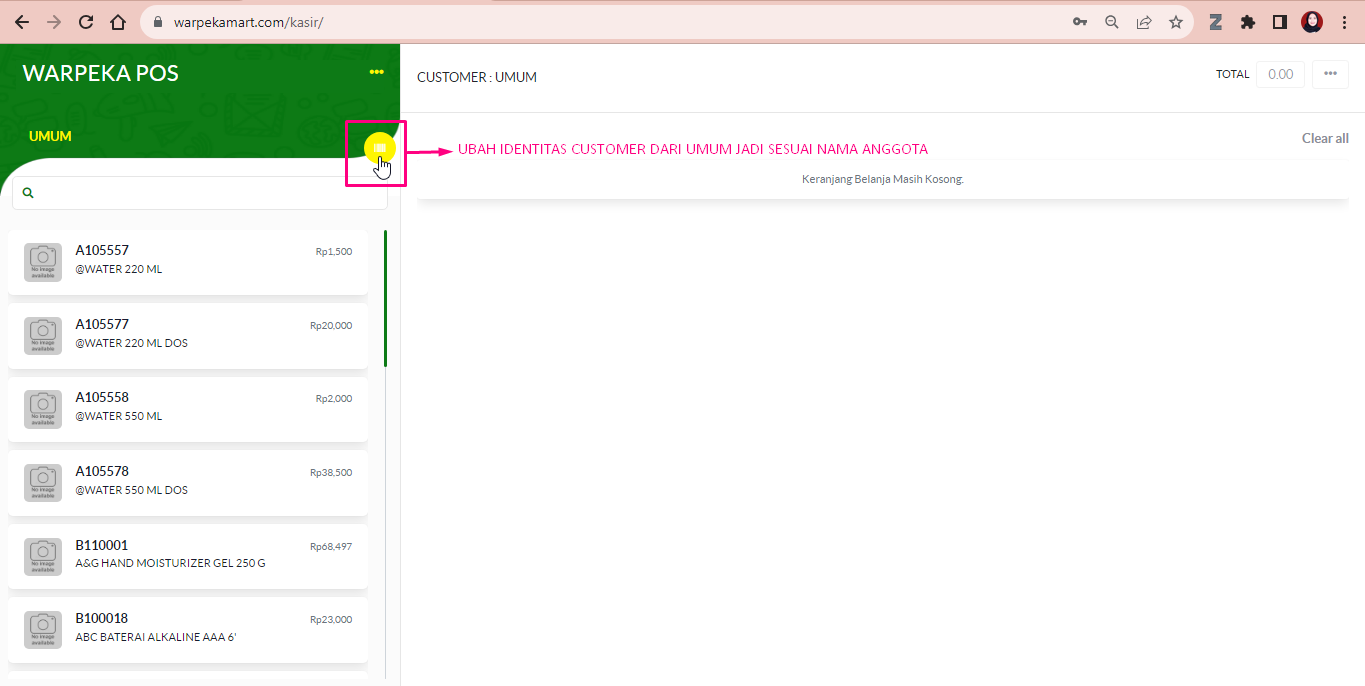The image size is (1365, 686).
Task: Open the saved password key icon
Action: click(1080, 22)
